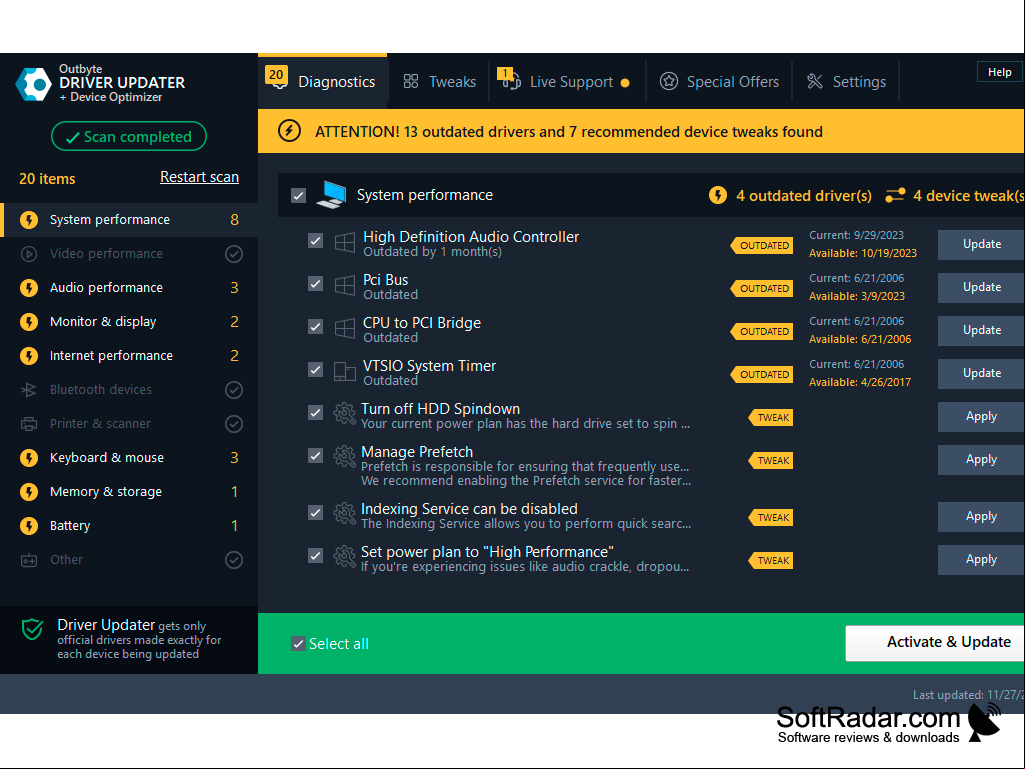Update the Pci Bus driver
The image size is (1025, 769).
[x=981, y=288]
